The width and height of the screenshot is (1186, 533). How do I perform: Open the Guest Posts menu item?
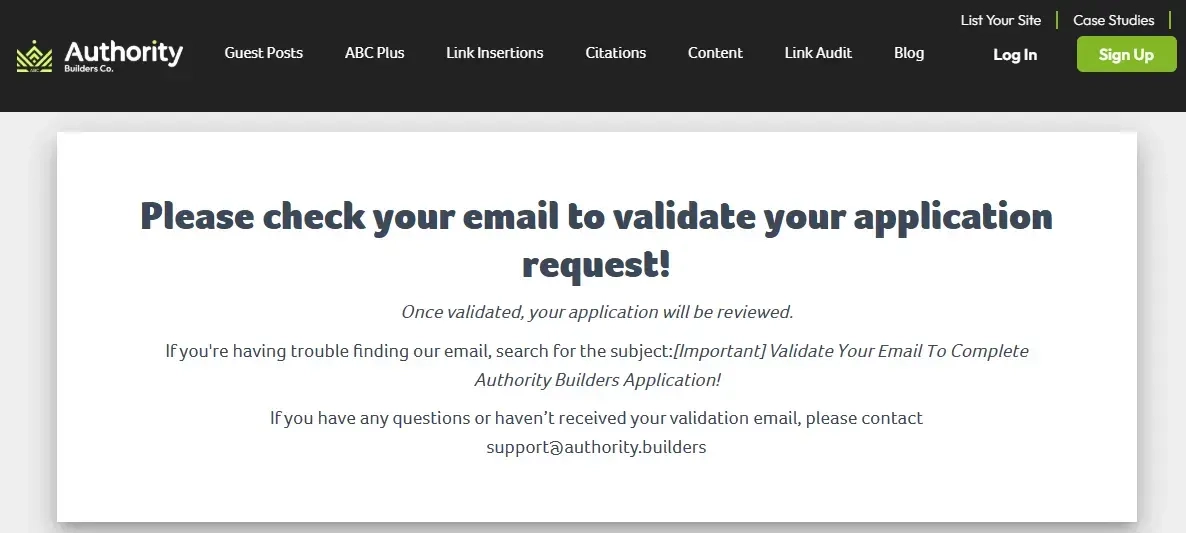click(263, 53)
